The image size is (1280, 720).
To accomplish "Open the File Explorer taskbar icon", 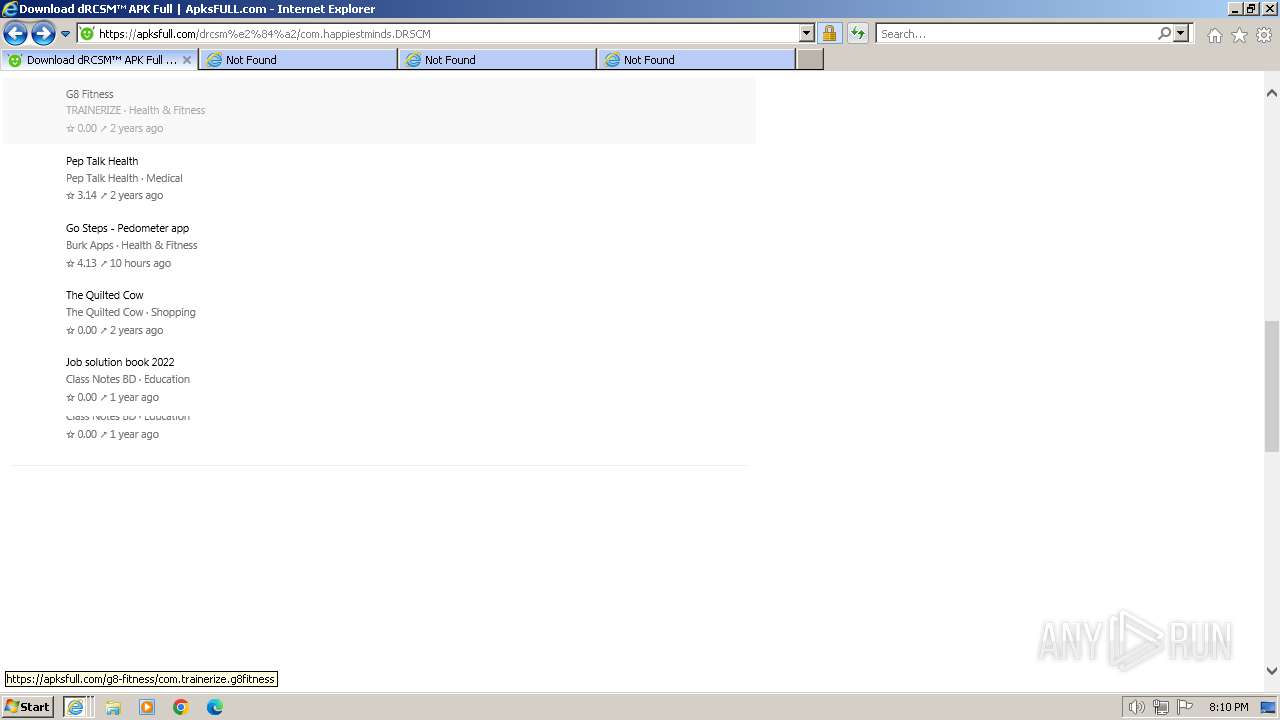I will [113, 707].
